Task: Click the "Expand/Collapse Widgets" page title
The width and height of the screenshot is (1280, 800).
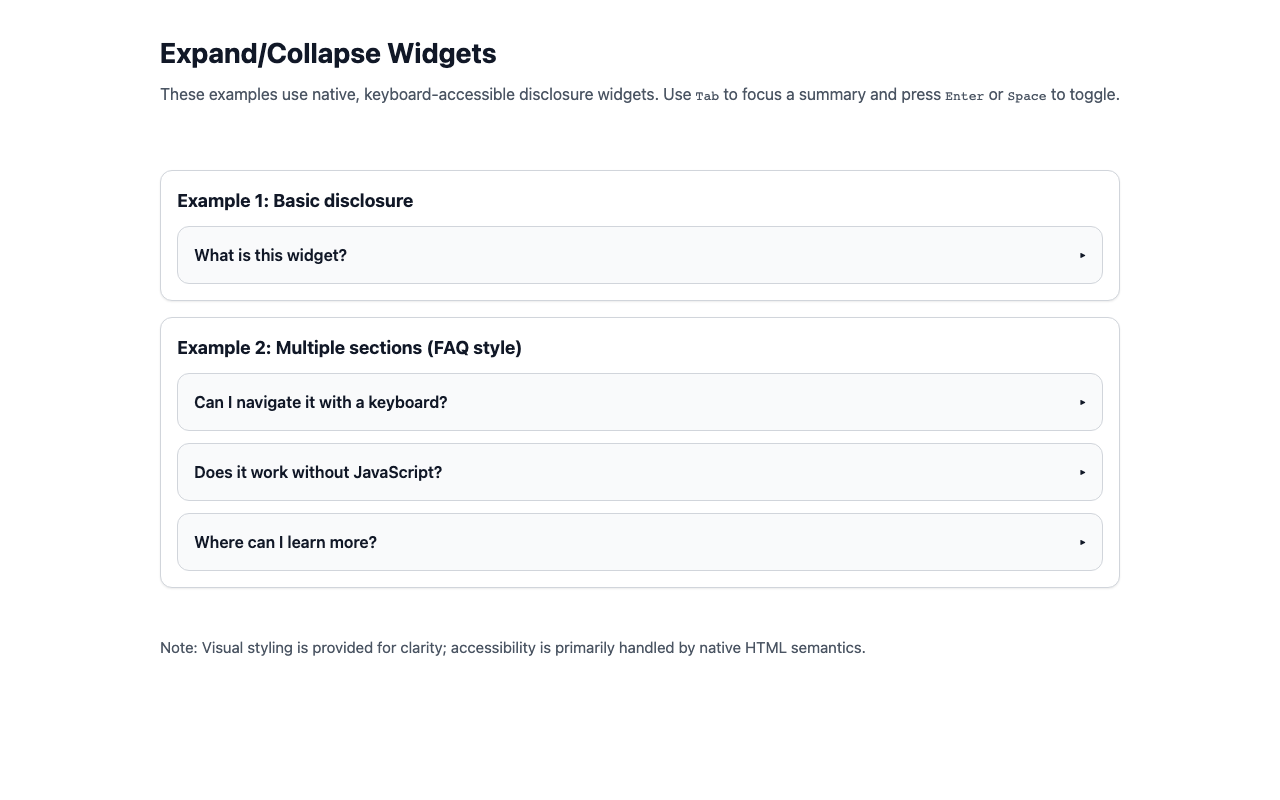Action: [328, 53]
